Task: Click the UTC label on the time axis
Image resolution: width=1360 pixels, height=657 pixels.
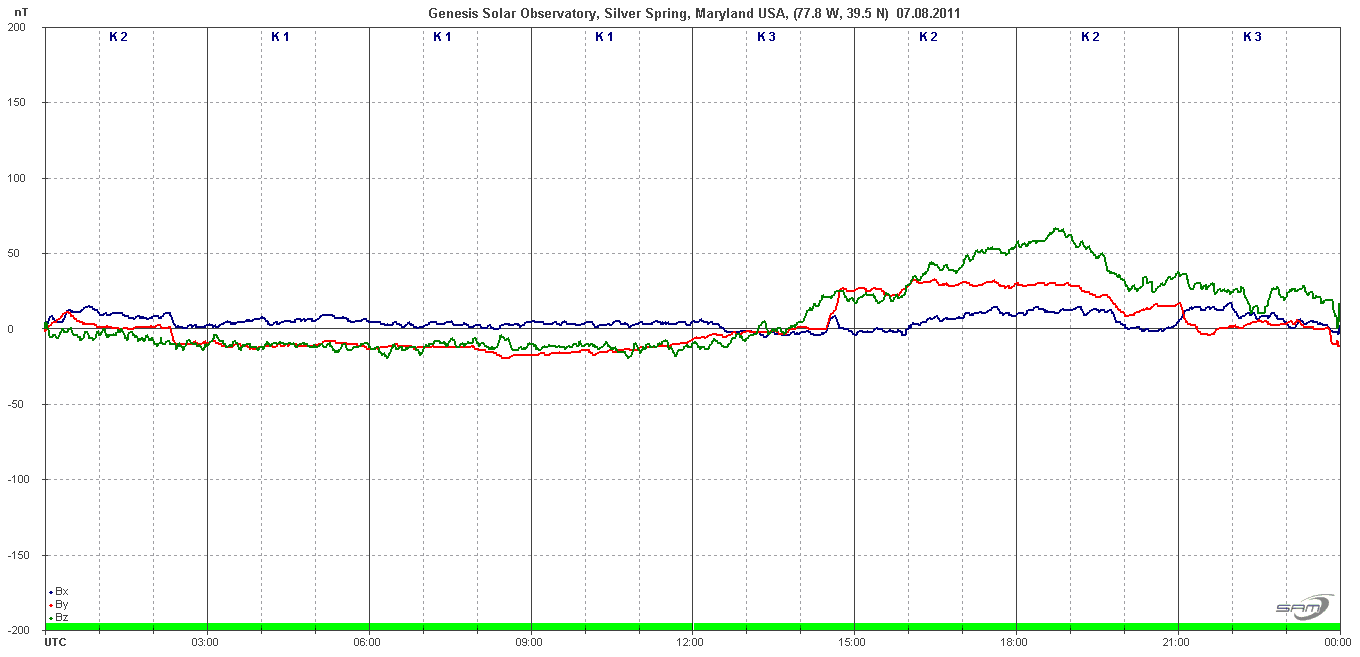Action: click(56, 641)
